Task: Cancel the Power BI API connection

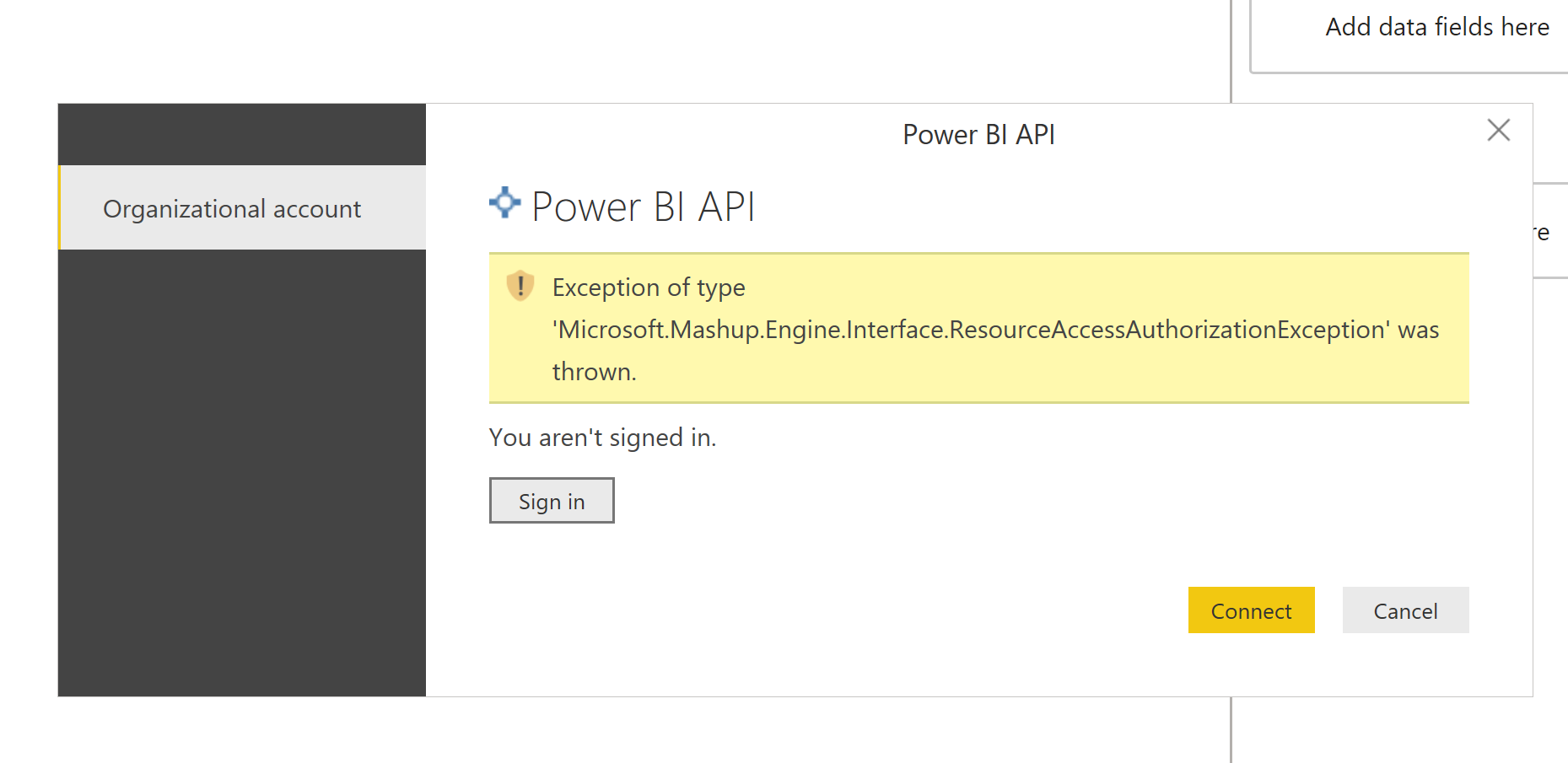Action: tap(1405, 610)
